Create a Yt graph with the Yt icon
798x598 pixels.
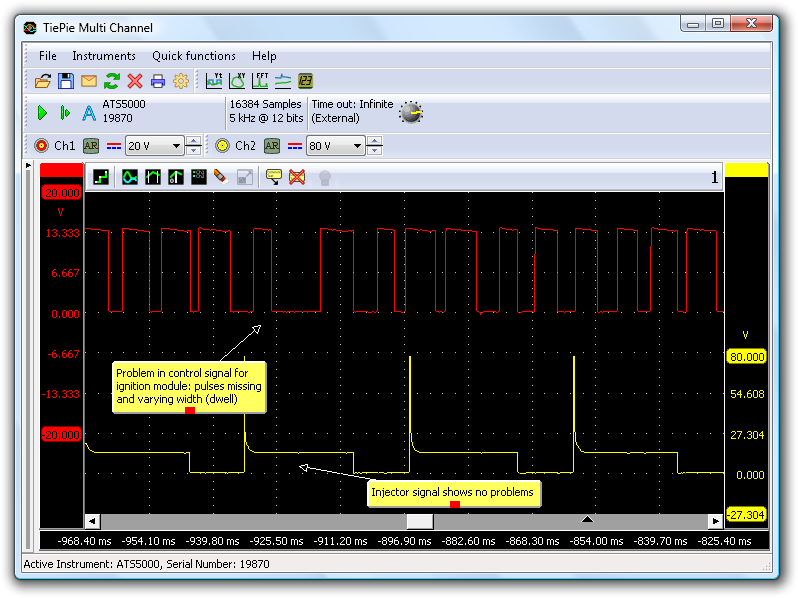[214, 81]
